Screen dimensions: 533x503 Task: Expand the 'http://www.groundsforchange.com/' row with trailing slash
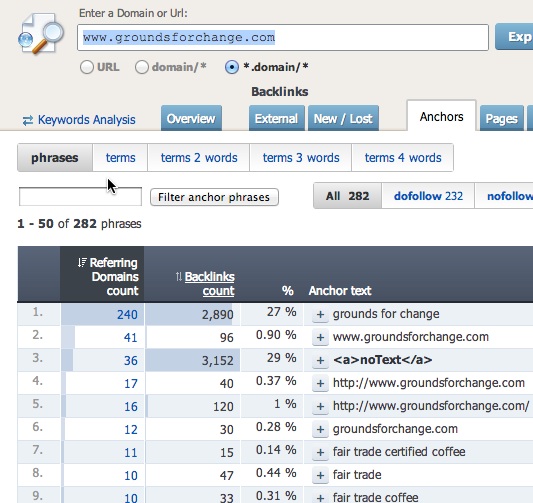[x=320, y=406]
